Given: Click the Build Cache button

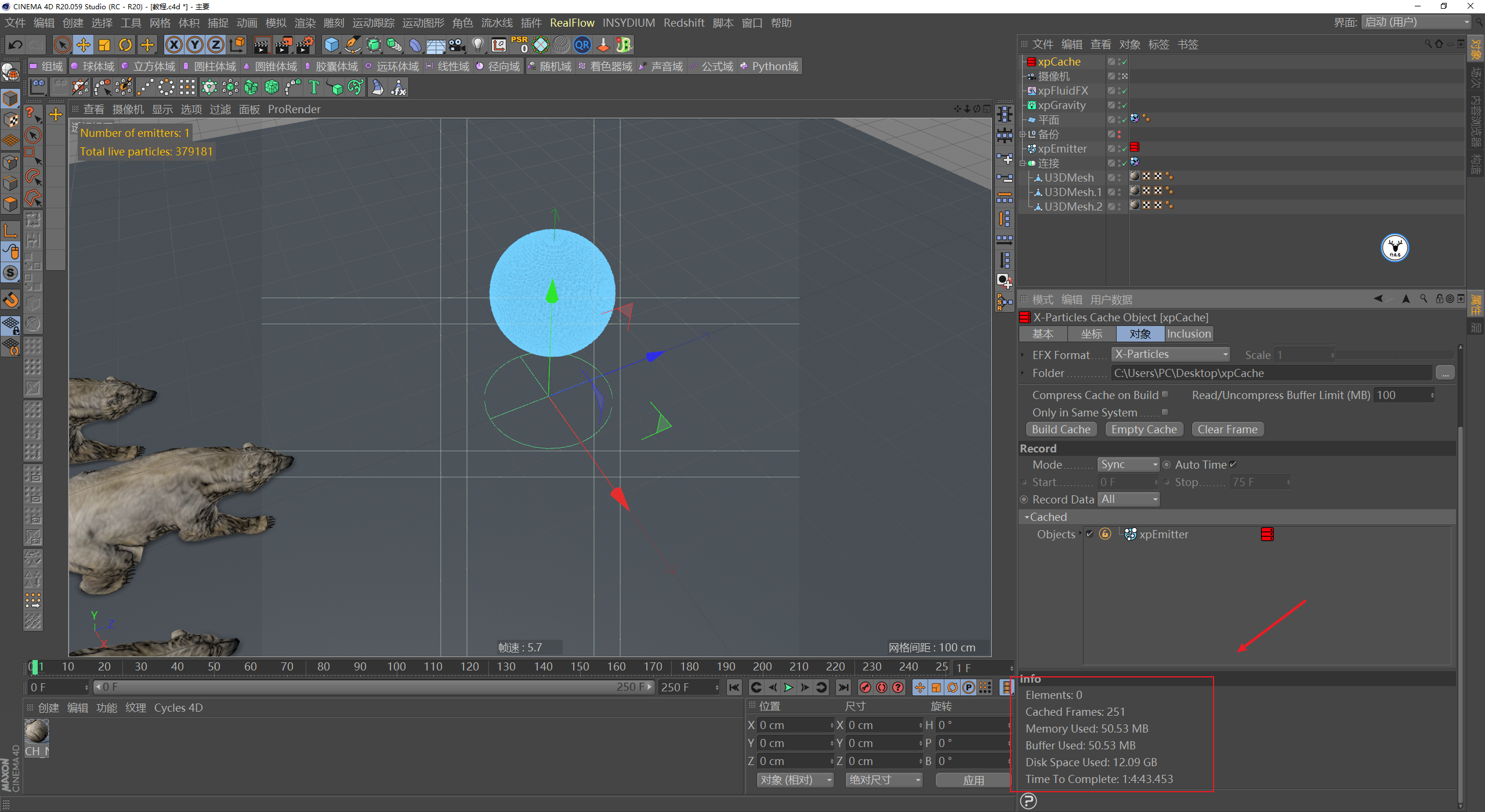Looking at the screenshot, I should click(x=1061, y=430).
